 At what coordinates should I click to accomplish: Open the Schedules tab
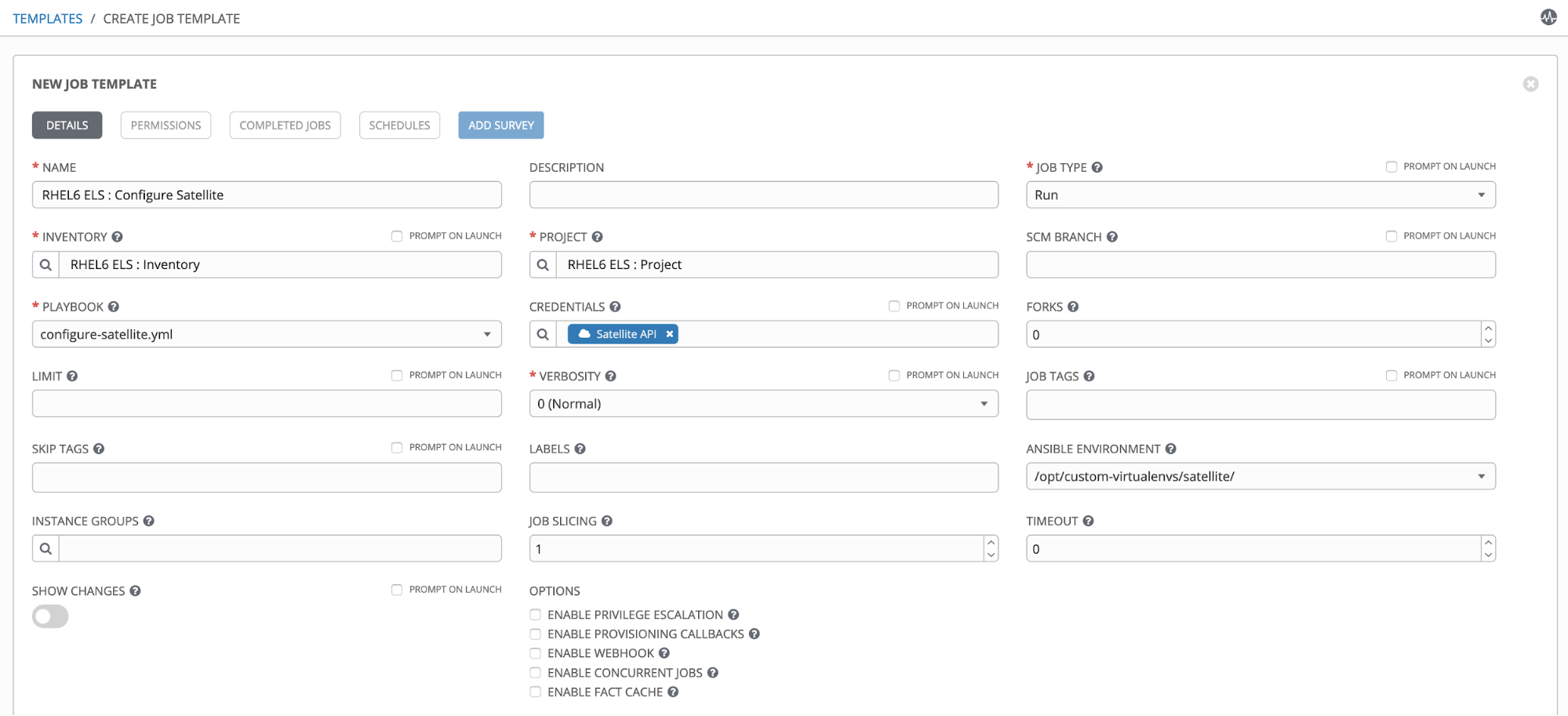(399, 125)
